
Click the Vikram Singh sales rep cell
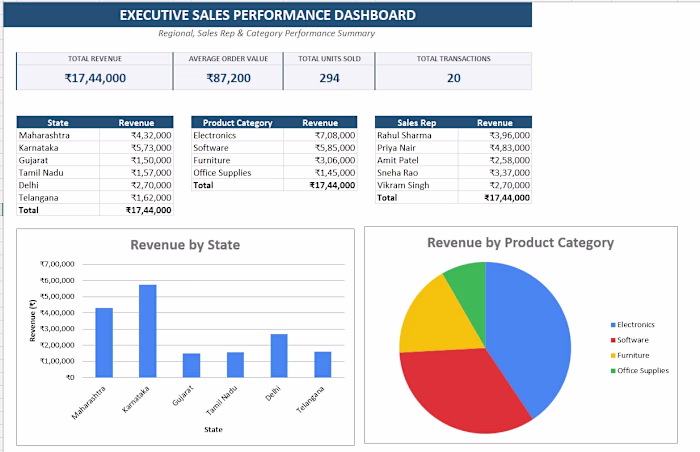coord(417,185)
